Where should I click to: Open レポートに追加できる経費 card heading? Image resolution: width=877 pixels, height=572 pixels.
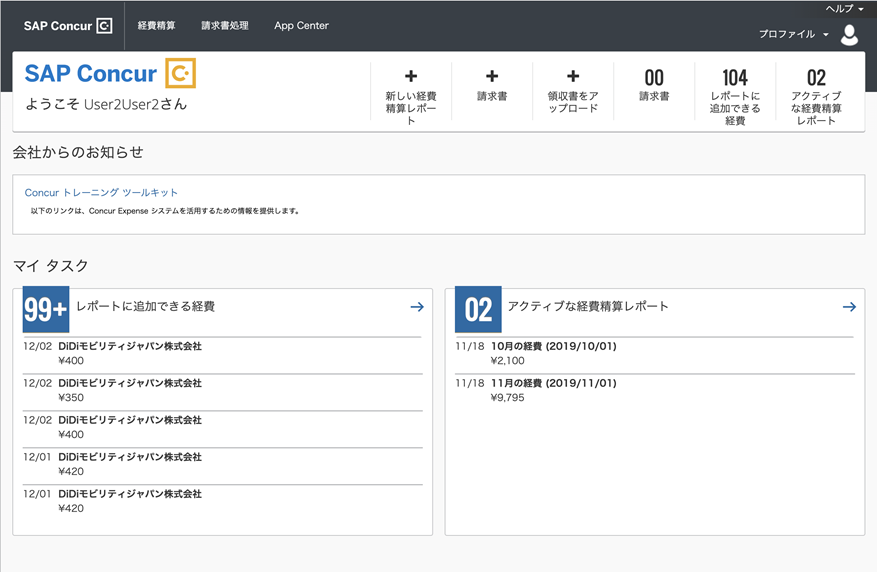[x=145, y=306]
